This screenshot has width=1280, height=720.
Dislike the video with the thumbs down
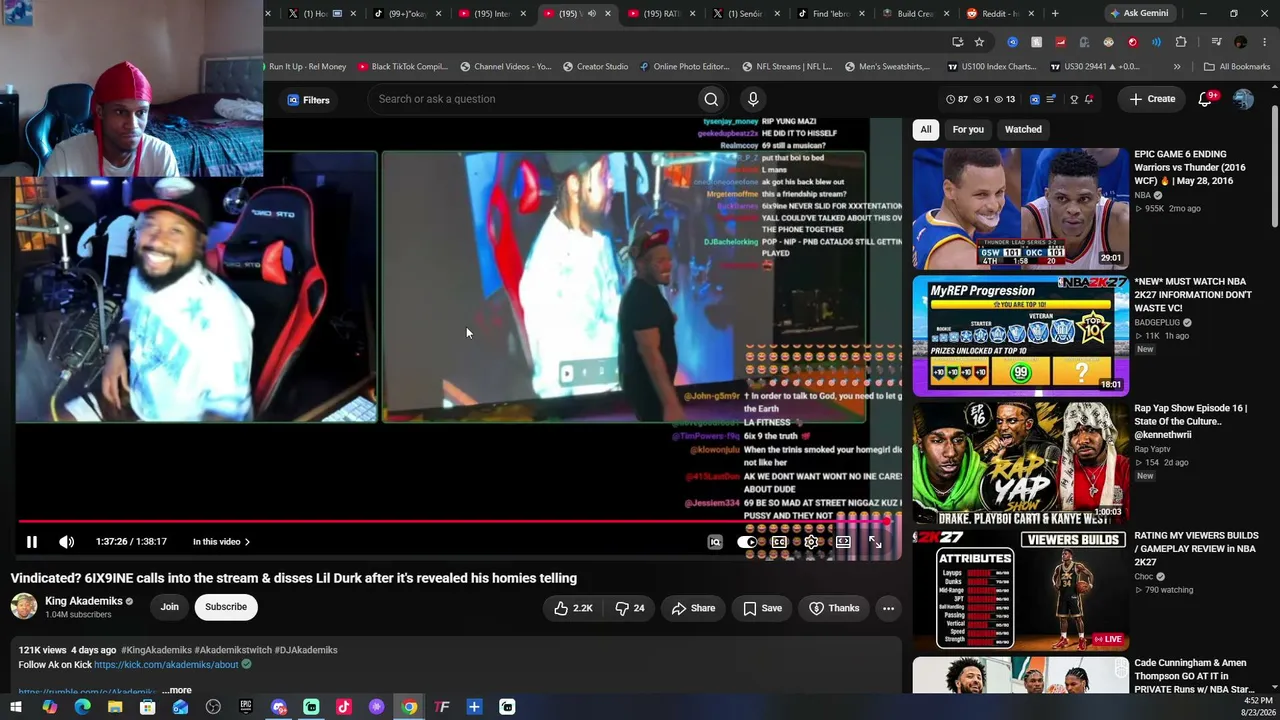[630, 608]
